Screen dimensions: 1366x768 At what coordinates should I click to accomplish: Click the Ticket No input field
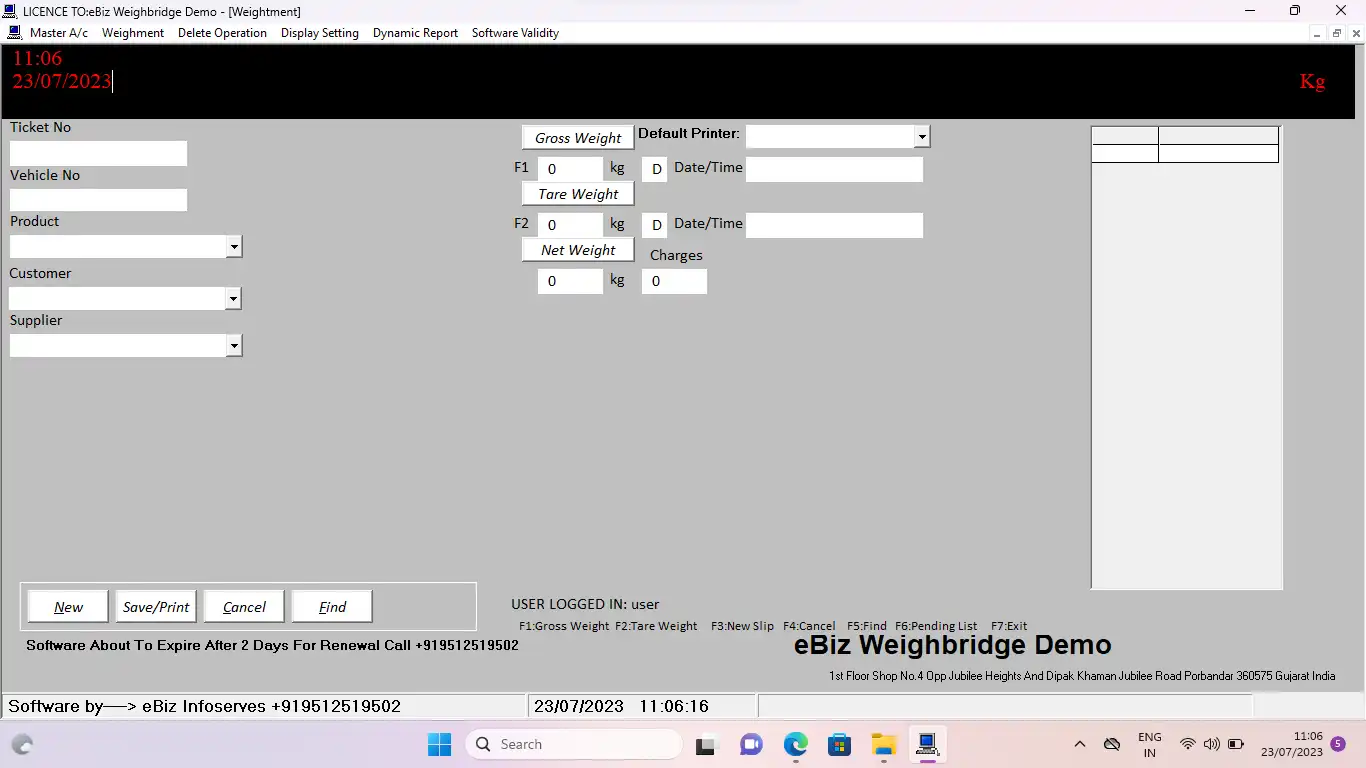click(x=98, y=153)
